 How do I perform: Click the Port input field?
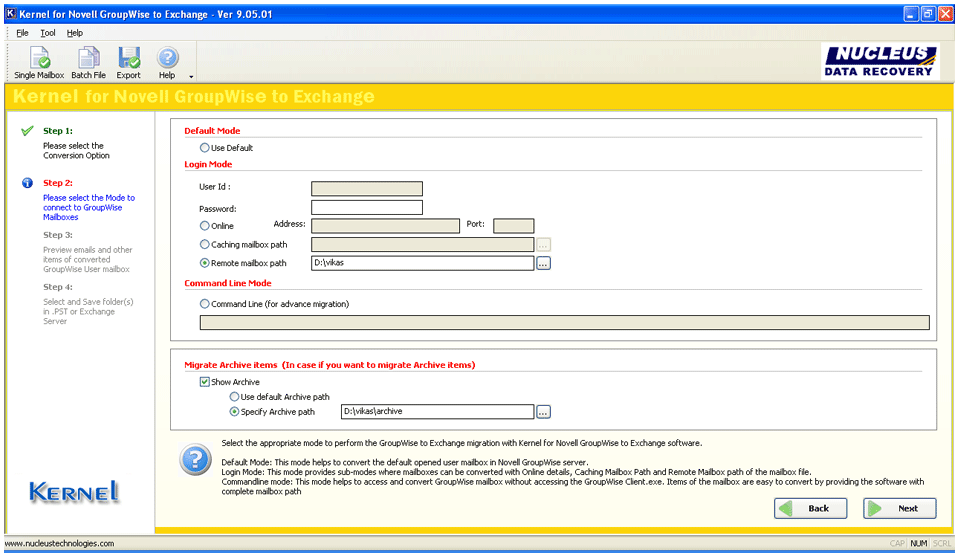[514, 226]
